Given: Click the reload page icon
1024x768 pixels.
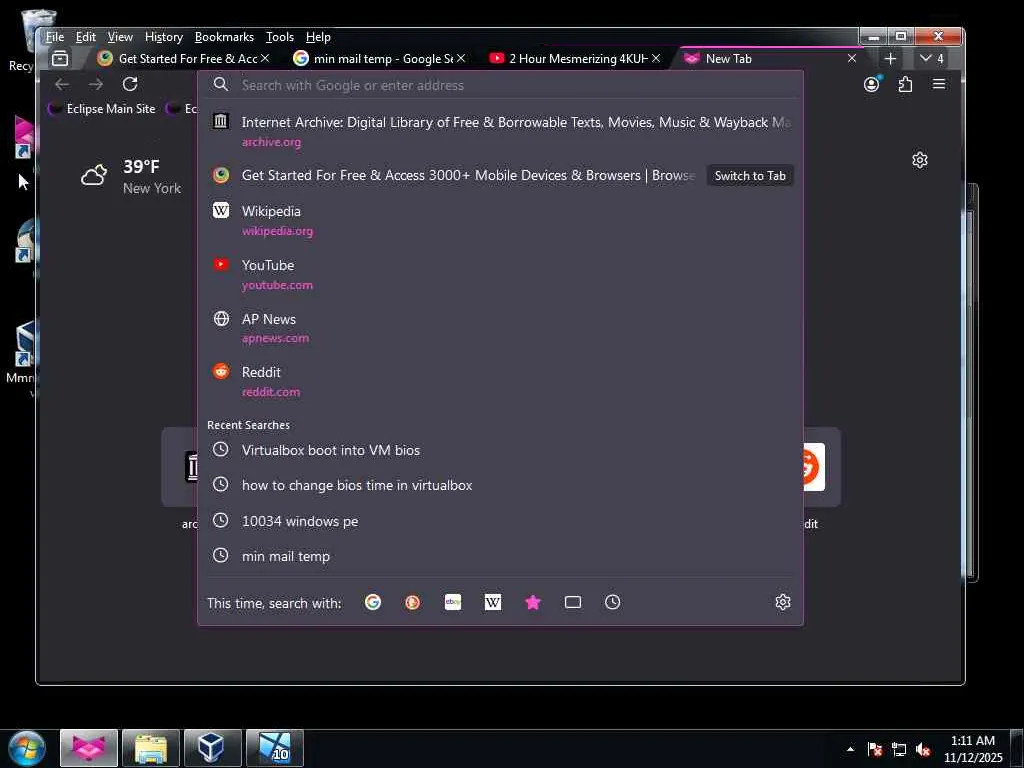Looking at the screenshot, I should (130, 84).
